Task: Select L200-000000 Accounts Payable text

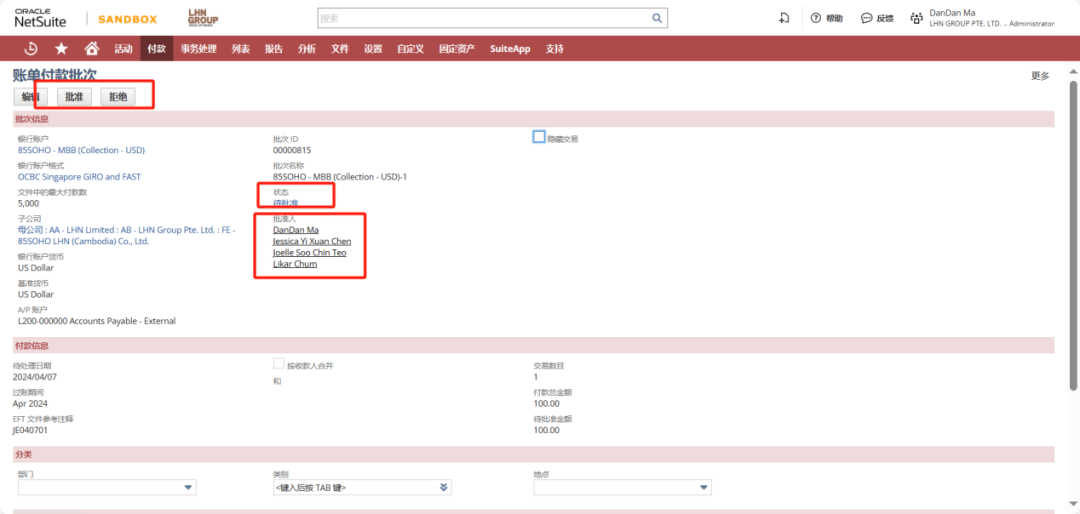Action: pyautogui.click(x=97, y=320)
